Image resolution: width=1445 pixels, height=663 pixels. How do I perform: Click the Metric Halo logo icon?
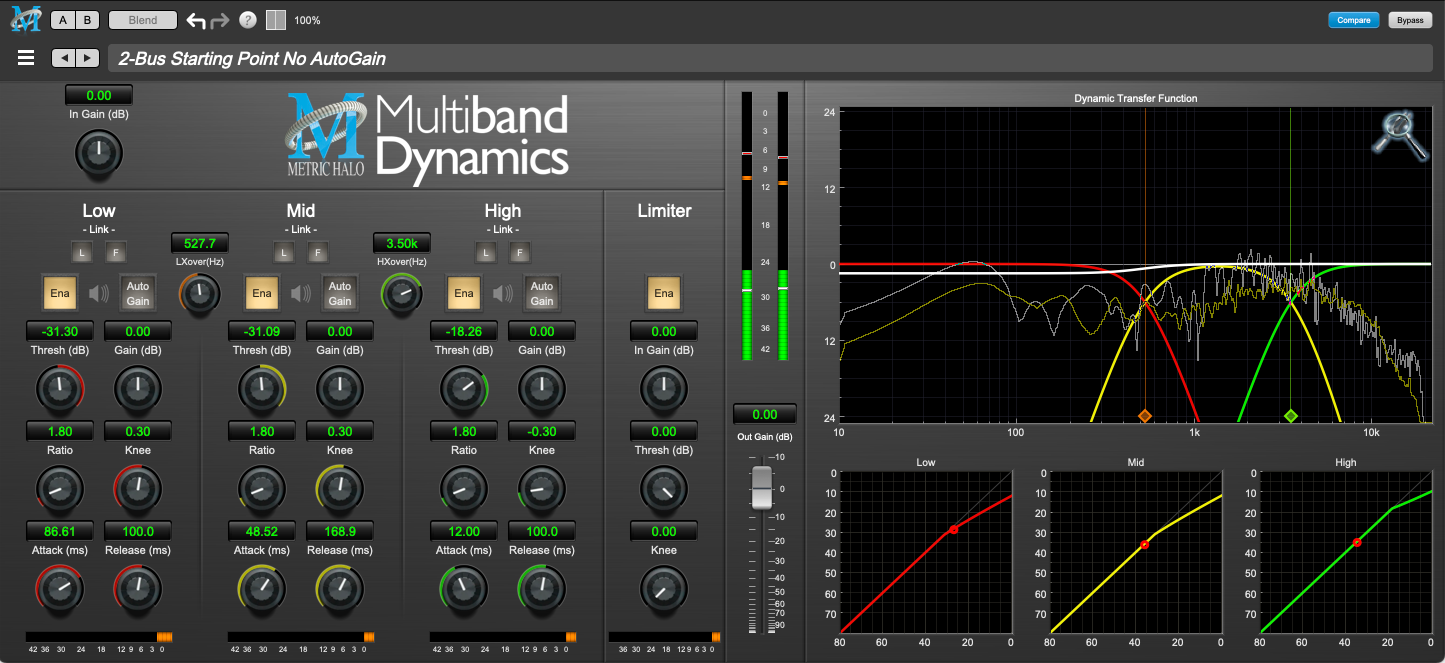[25, 18]
